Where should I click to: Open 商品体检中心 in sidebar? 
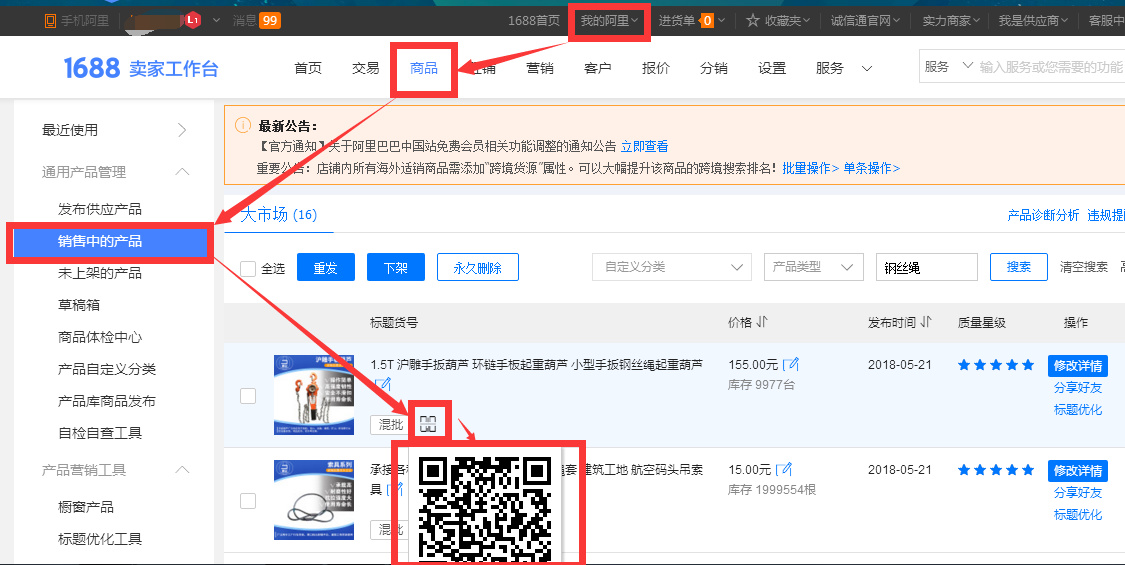click(x=100, y=337)
